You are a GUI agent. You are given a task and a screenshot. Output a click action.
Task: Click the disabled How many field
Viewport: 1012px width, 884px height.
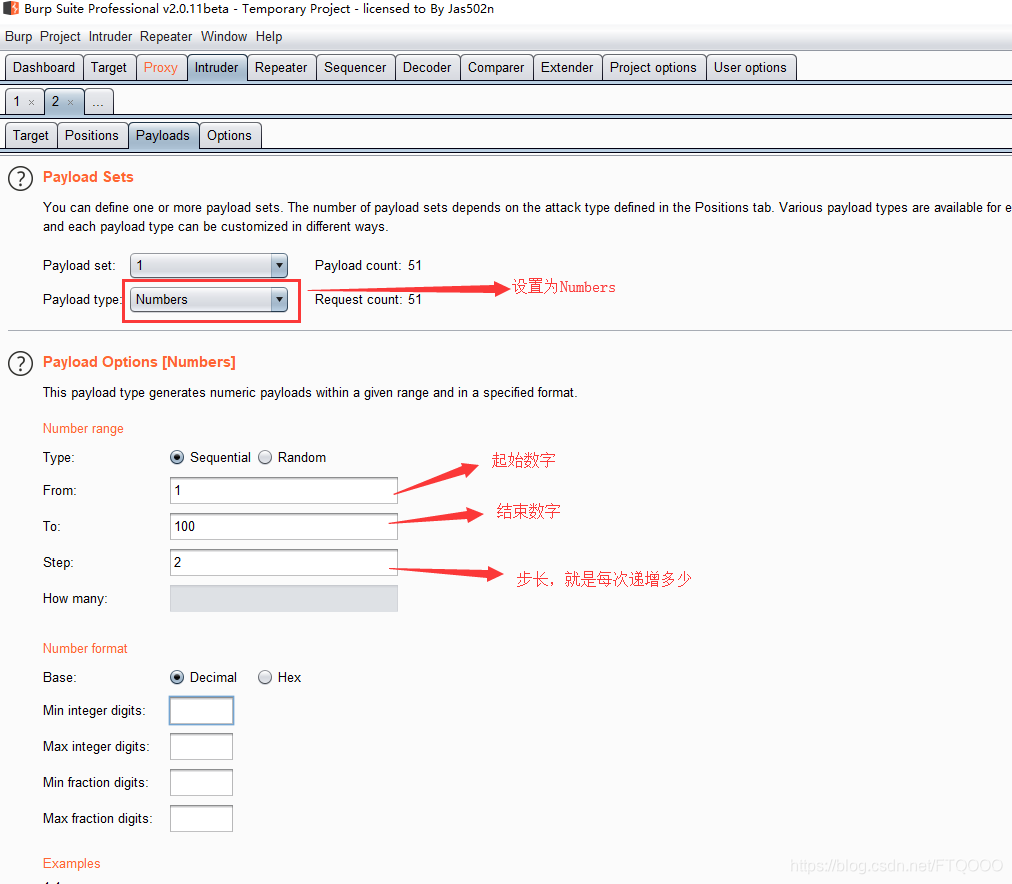click(283, 599)
